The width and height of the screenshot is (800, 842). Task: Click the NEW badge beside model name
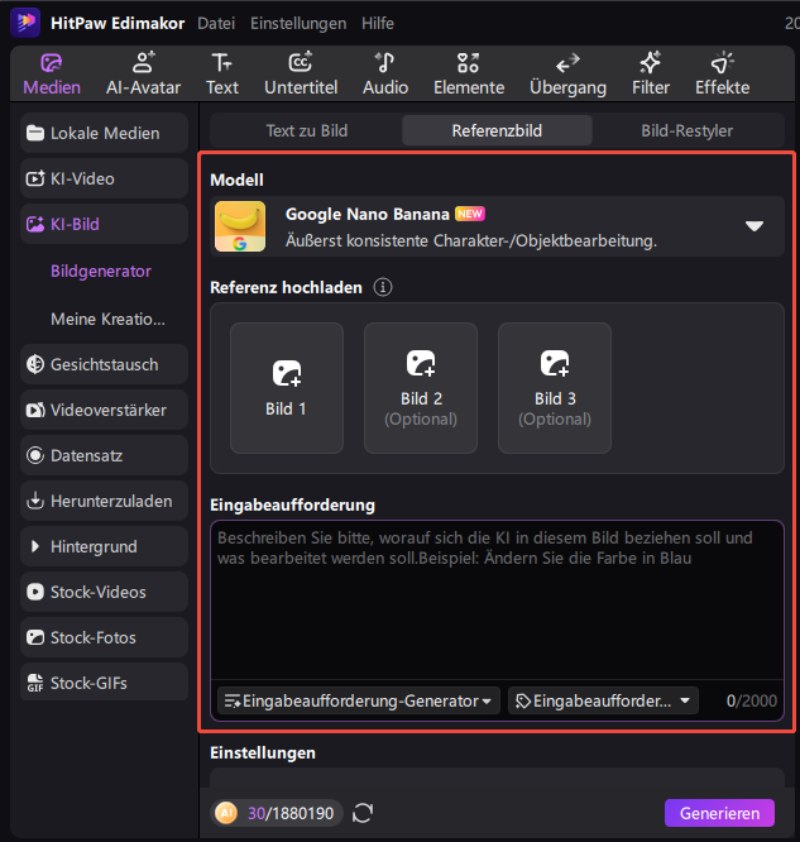tap(470, 214)
